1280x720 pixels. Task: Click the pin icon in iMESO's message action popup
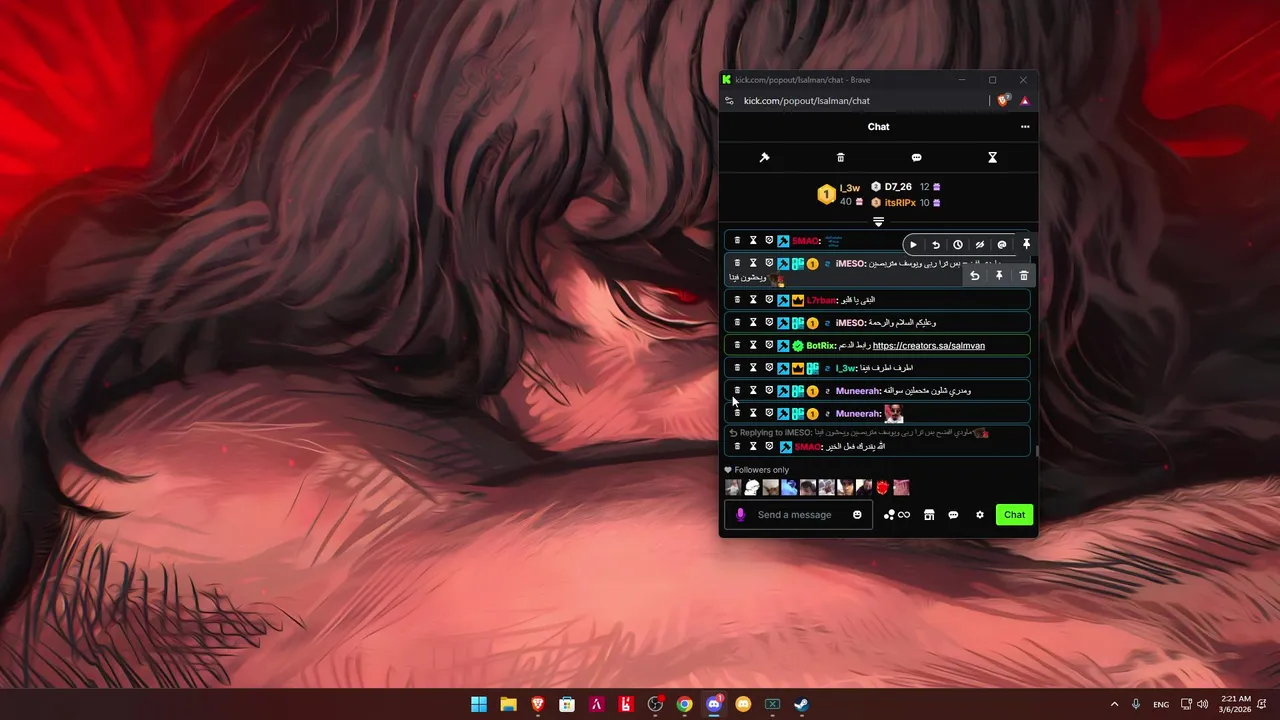pyautogui.click(x=999, y=276)
